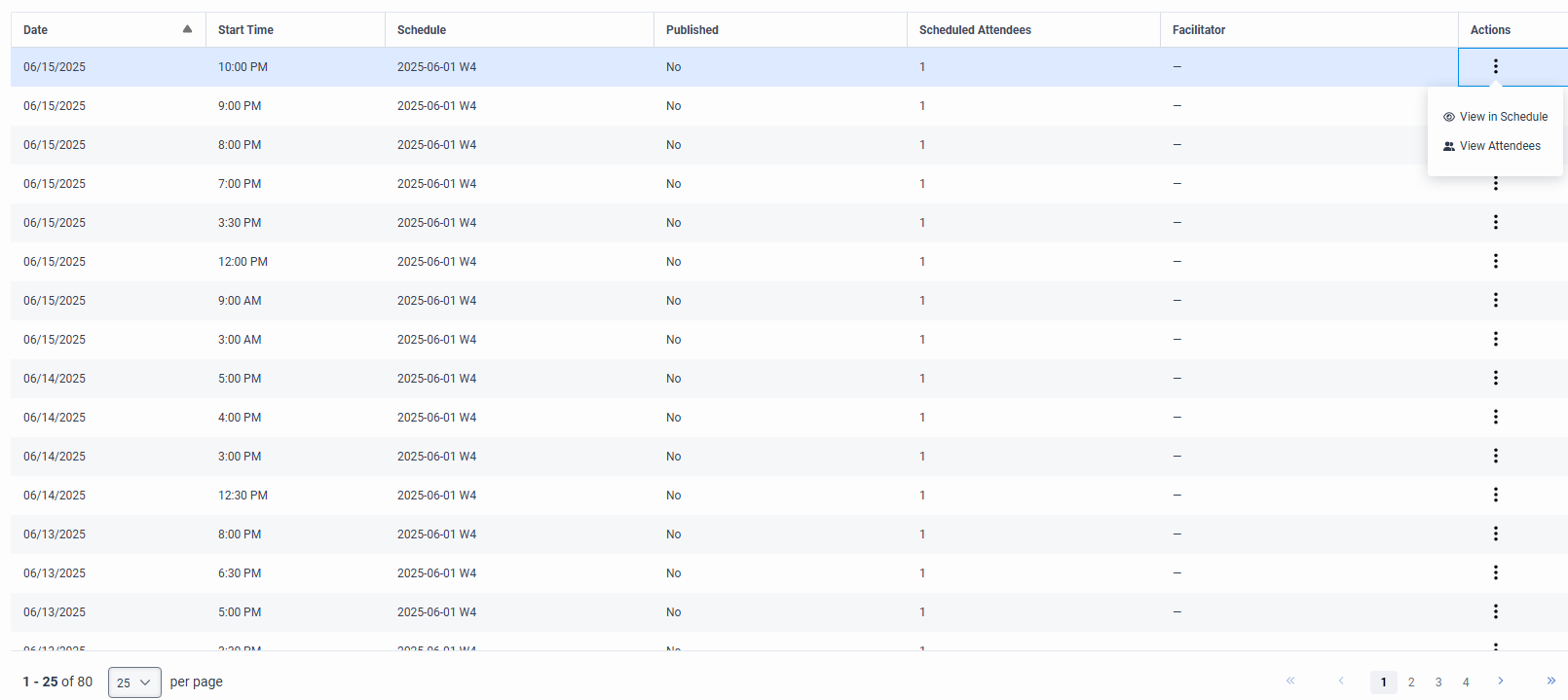Viewport: 1568px width, 700px height.
Task: Open row actions for 06/14/2025 5:00 PM
Action: 1495,379
